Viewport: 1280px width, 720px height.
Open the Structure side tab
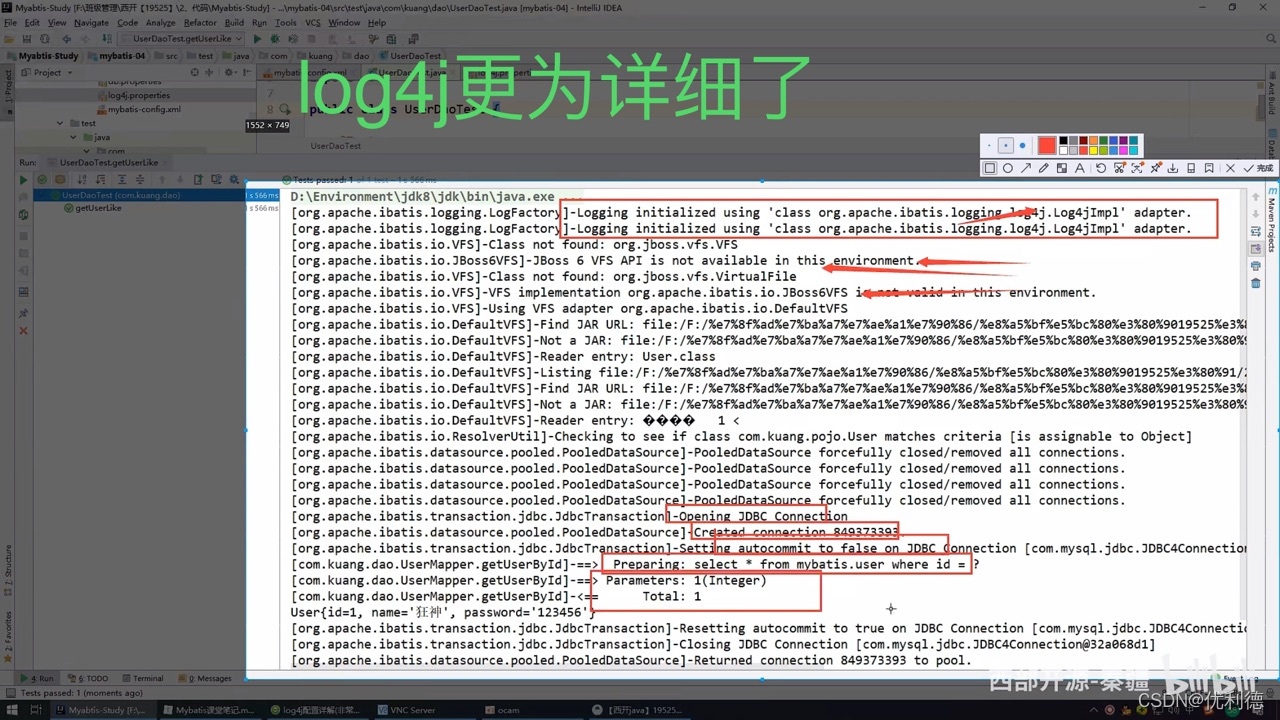pos(7,568)
